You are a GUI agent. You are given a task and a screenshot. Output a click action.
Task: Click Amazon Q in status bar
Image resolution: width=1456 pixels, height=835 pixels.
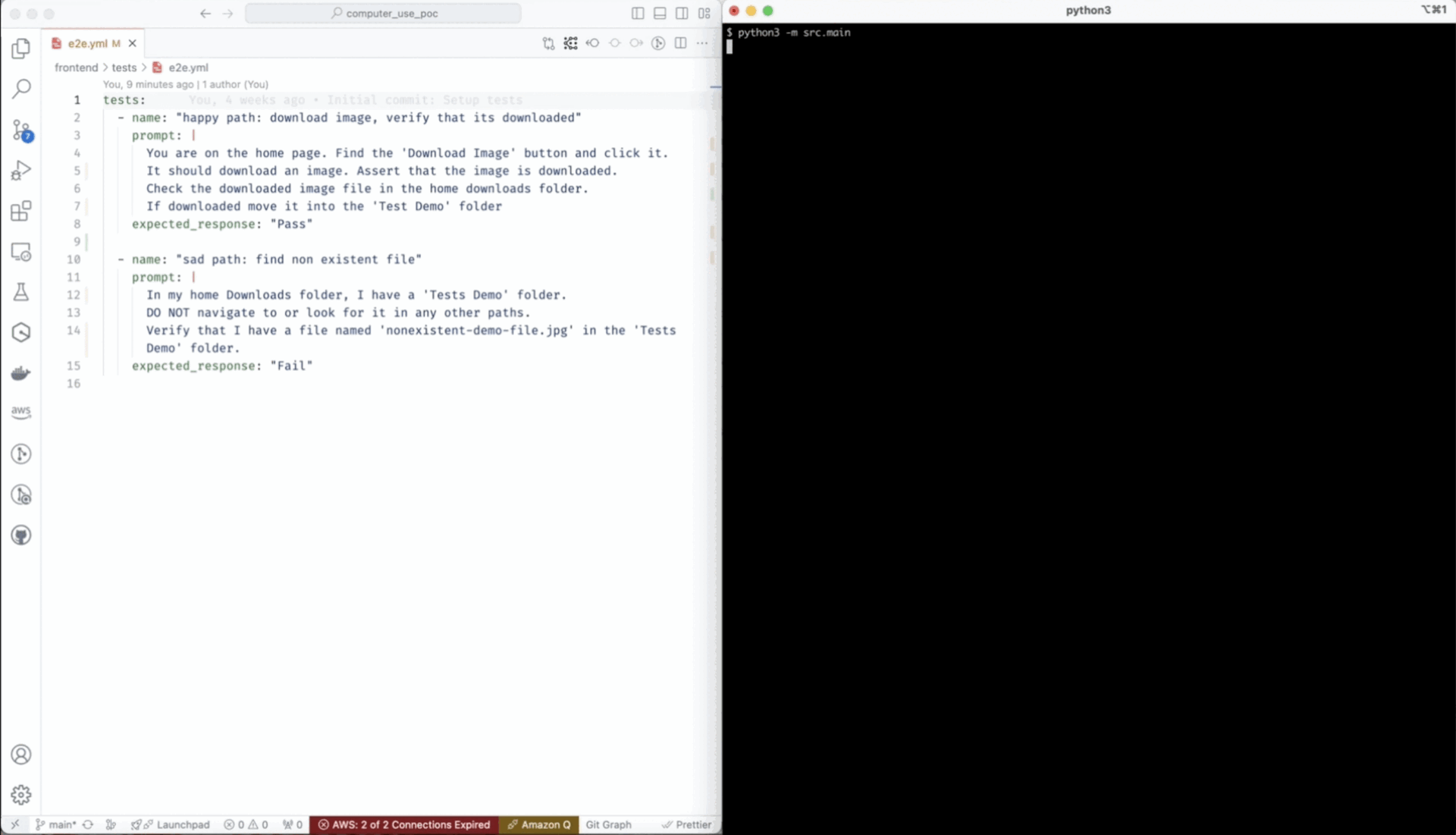pyautogui.click(x=539, y=824)
